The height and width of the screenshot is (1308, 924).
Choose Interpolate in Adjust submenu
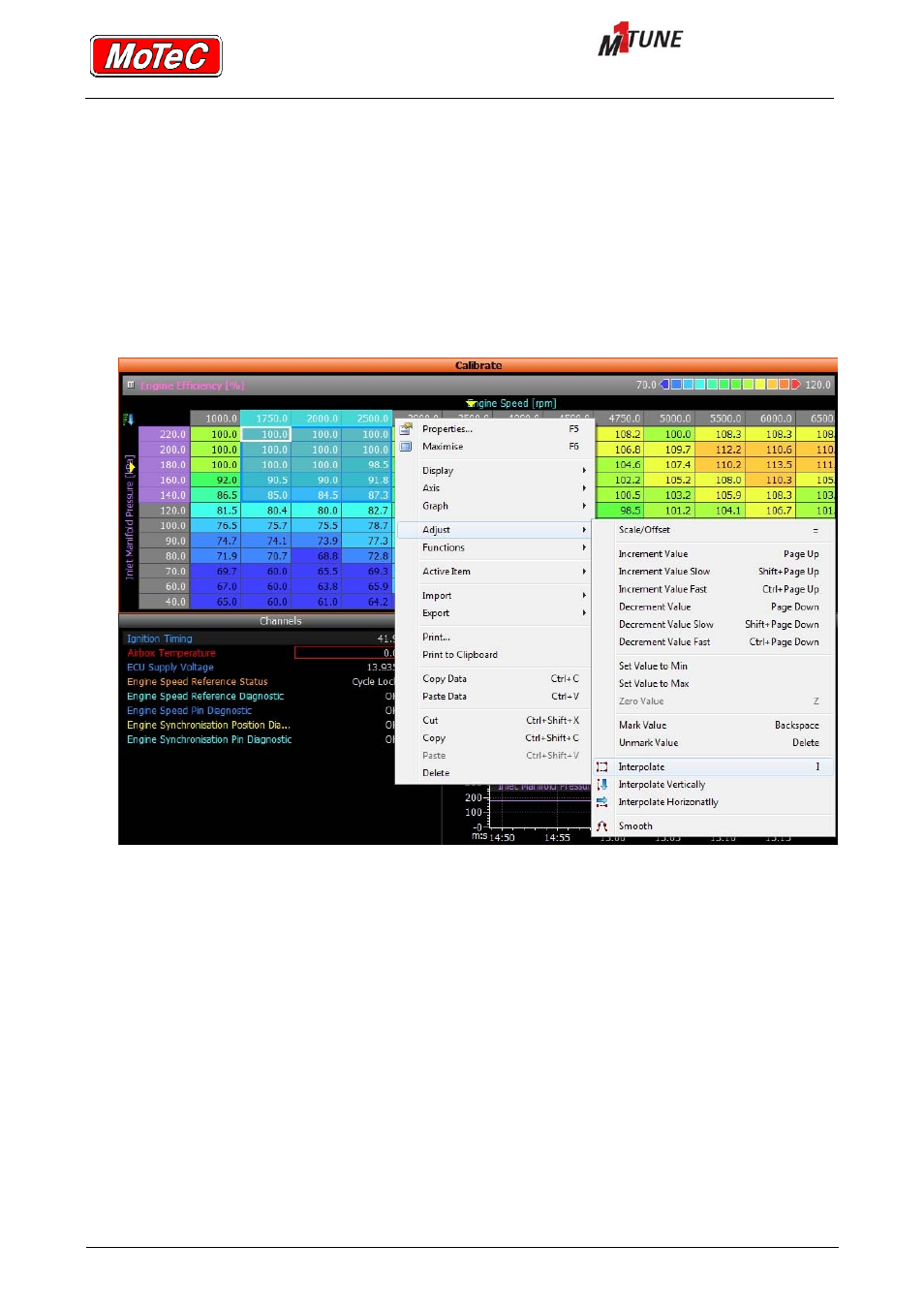point(714,767)
